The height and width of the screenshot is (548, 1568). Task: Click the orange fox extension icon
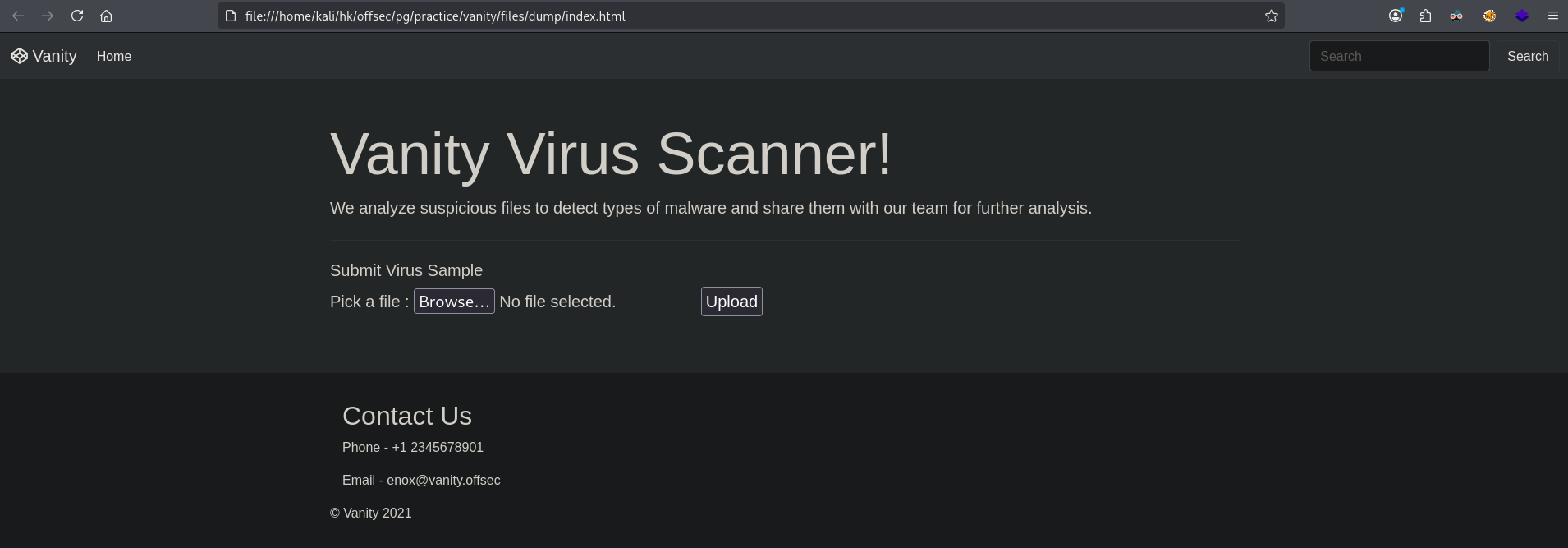pyautogui.click(x=1489, y=16)
